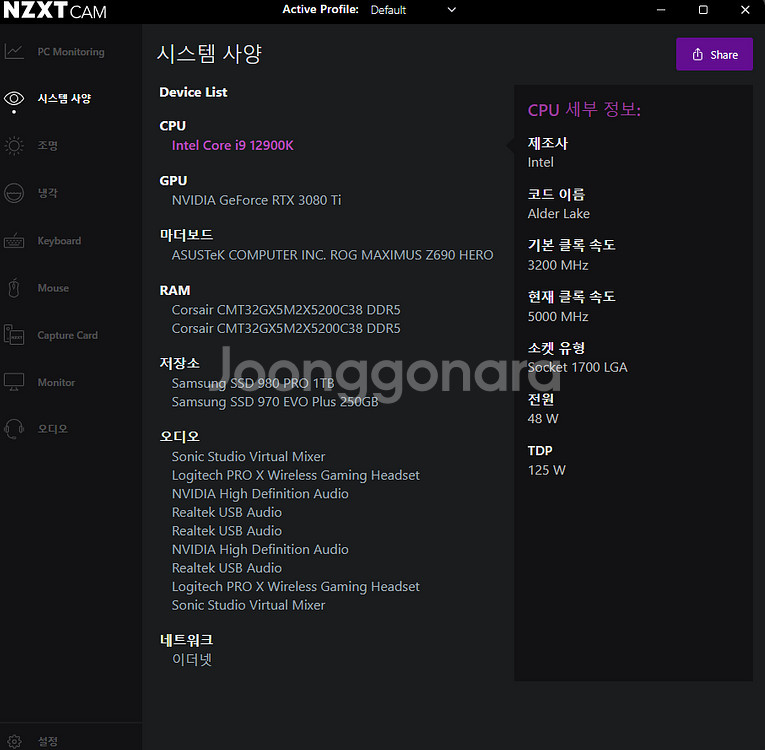
Task: Open the Default profile combo box
Action: [413, 10]
